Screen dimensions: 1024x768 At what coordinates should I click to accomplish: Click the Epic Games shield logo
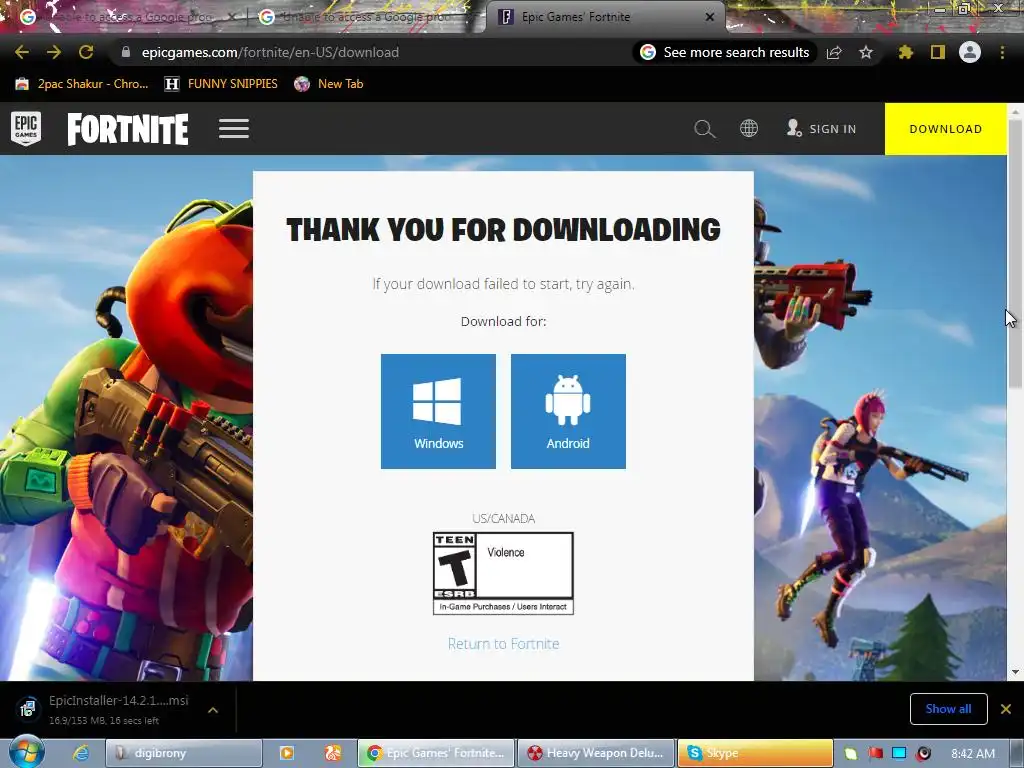click(26, 129)
